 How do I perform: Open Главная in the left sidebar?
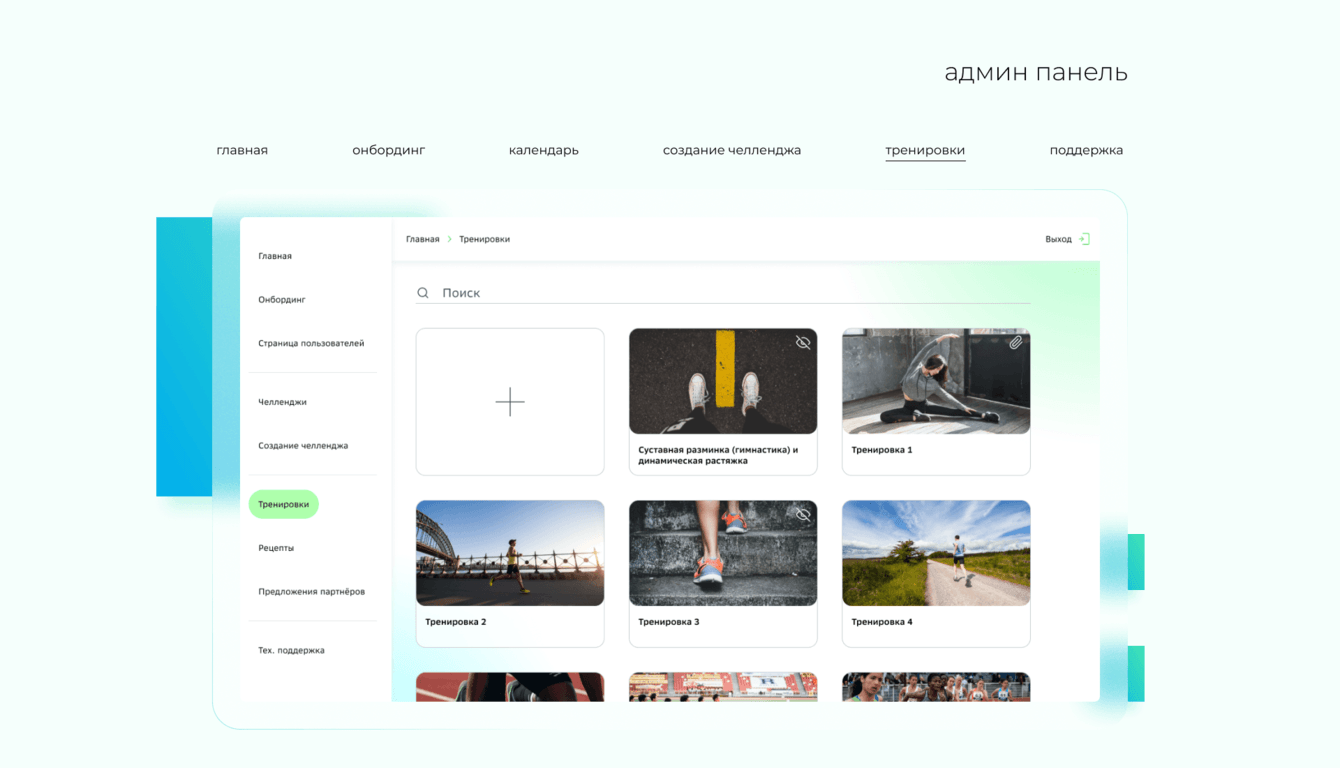point(275,256)
